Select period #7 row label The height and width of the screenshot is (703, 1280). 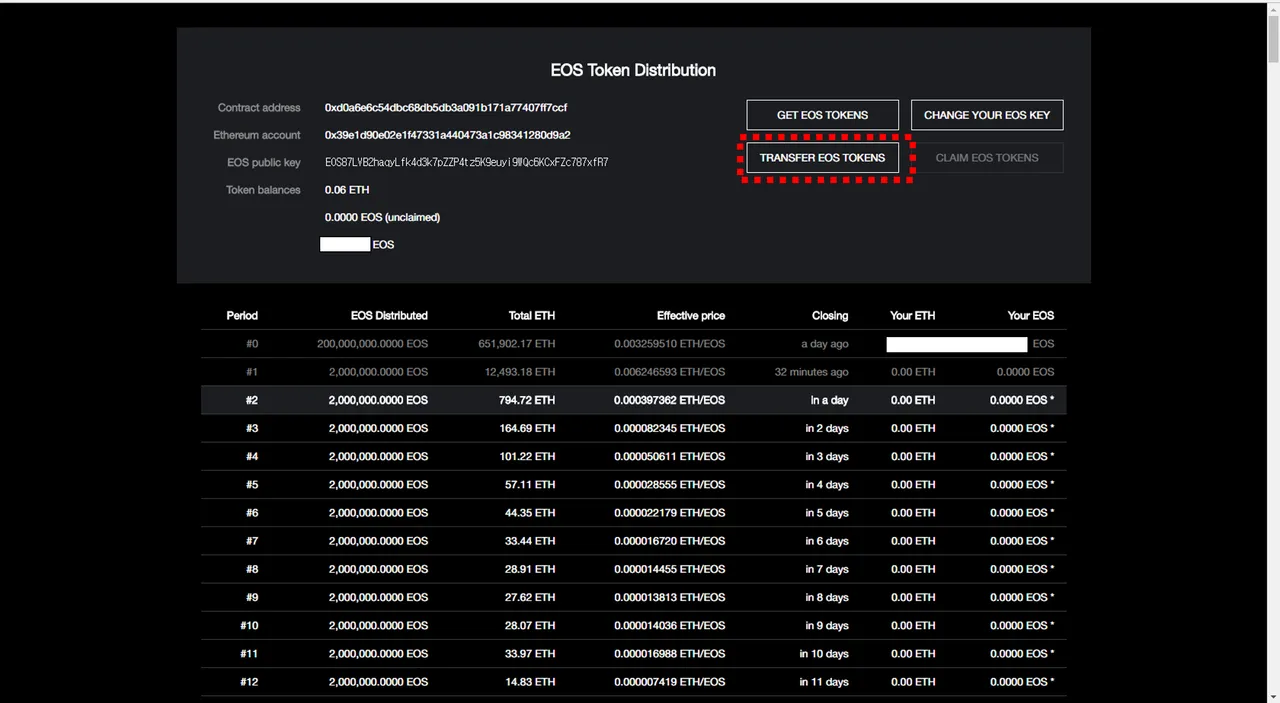[x=252, y=541]
